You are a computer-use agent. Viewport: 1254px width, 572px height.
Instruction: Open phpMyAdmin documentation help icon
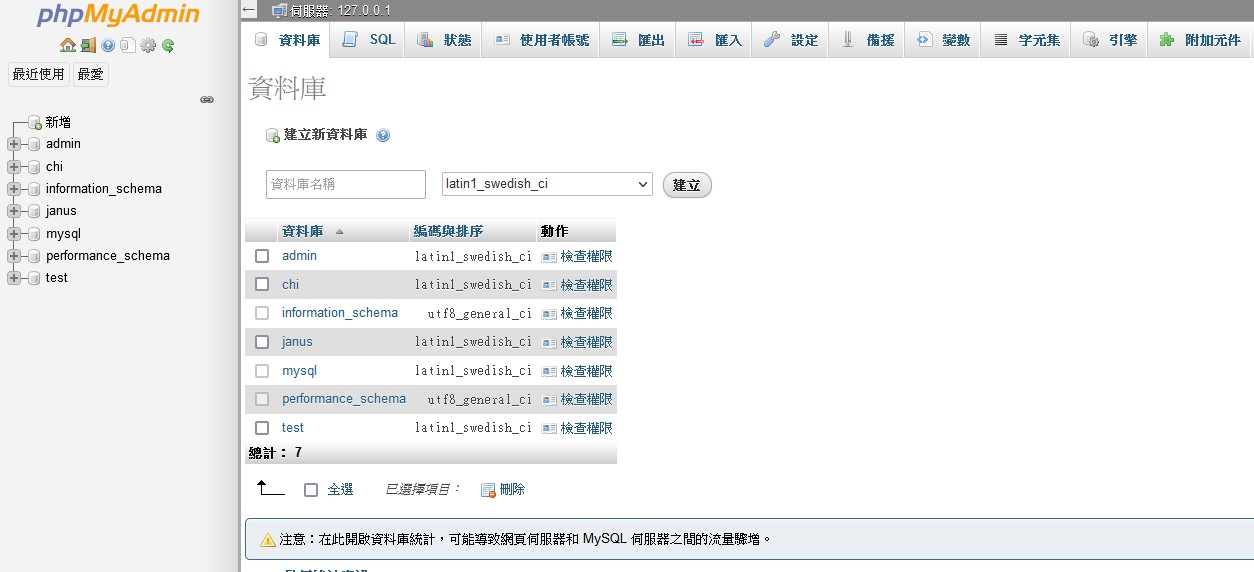108,45
